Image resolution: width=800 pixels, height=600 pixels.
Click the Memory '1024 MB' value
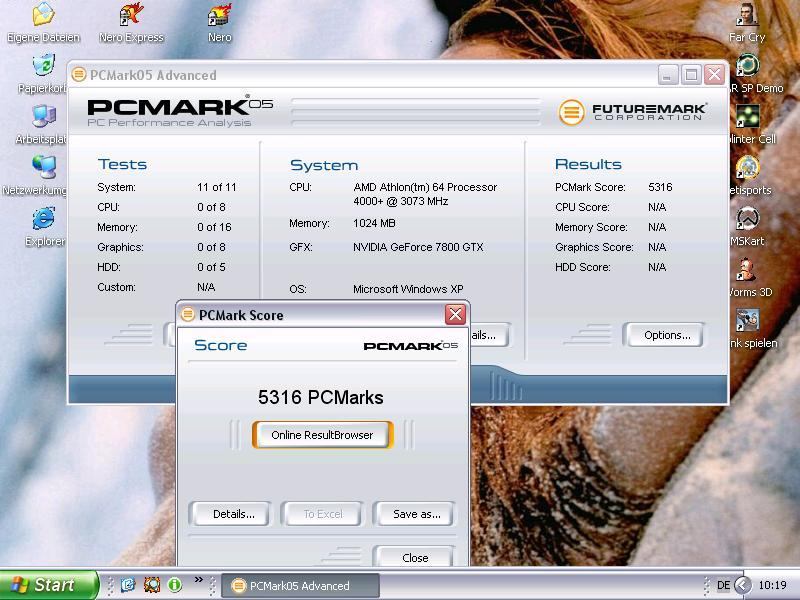374,223
